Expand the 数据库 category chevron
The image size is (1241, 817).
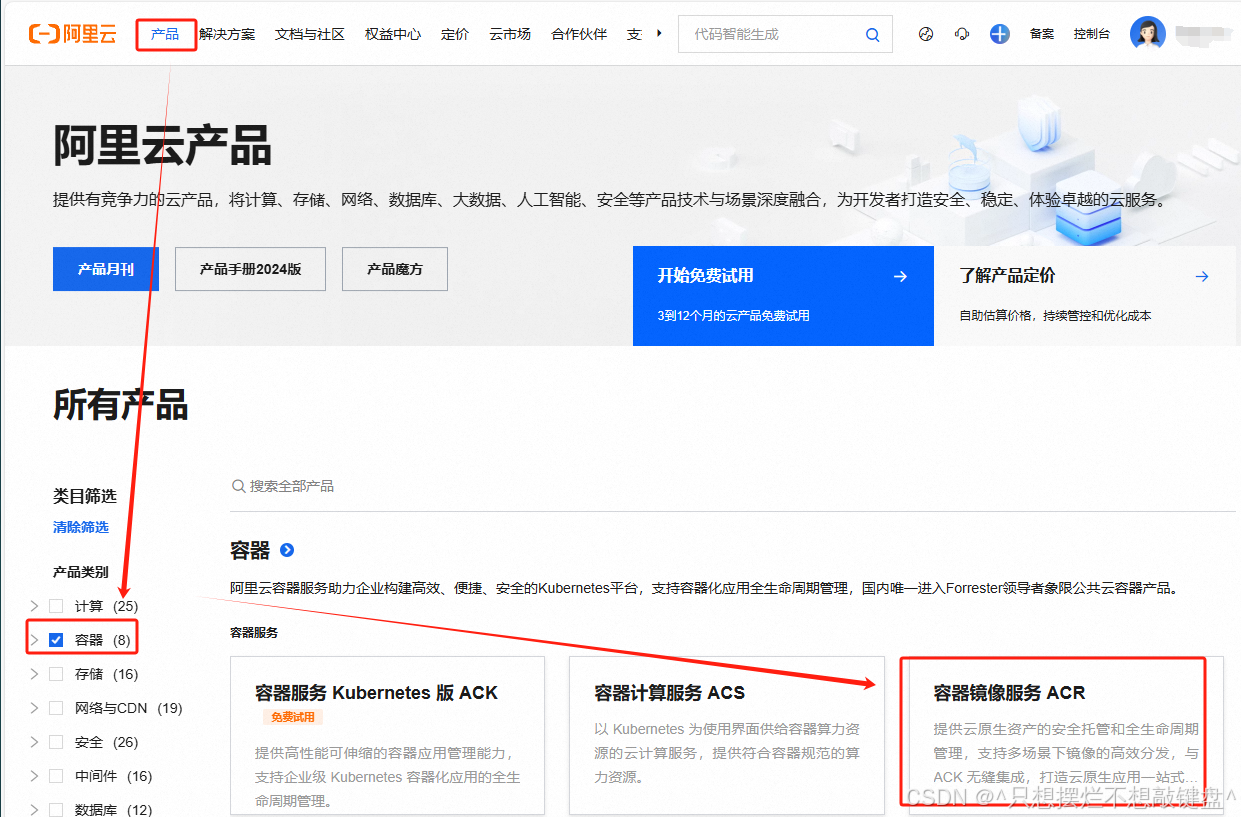[34, 810]
